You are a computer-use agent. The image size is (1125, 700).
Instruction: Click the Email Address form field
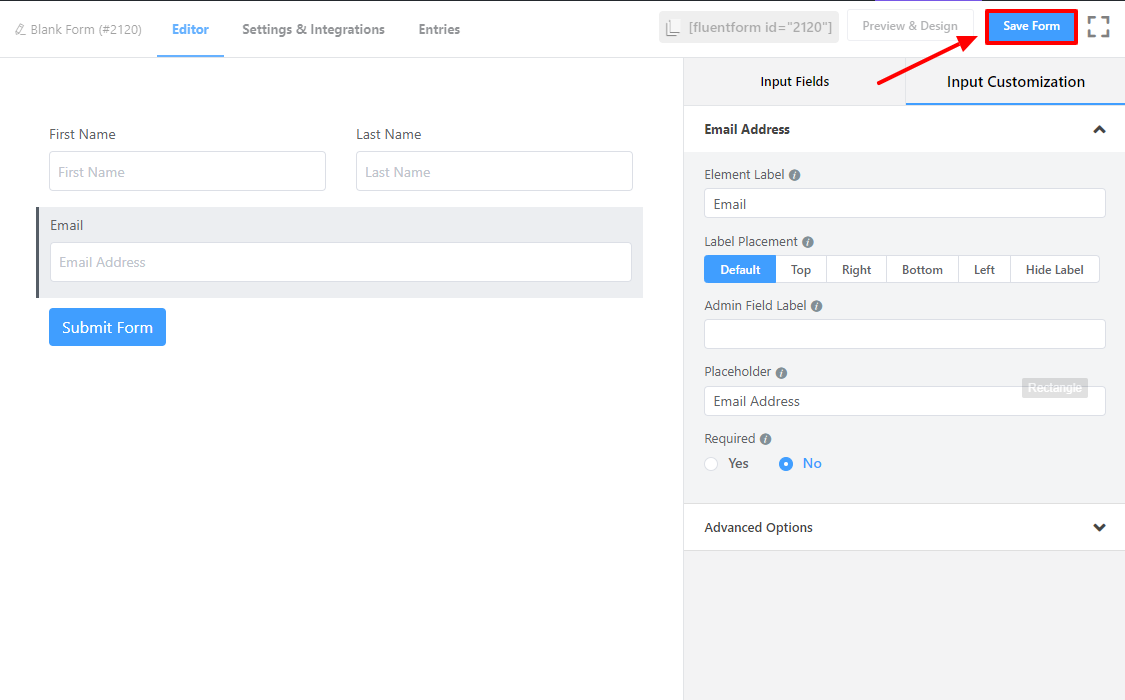(x=341, y=262)
